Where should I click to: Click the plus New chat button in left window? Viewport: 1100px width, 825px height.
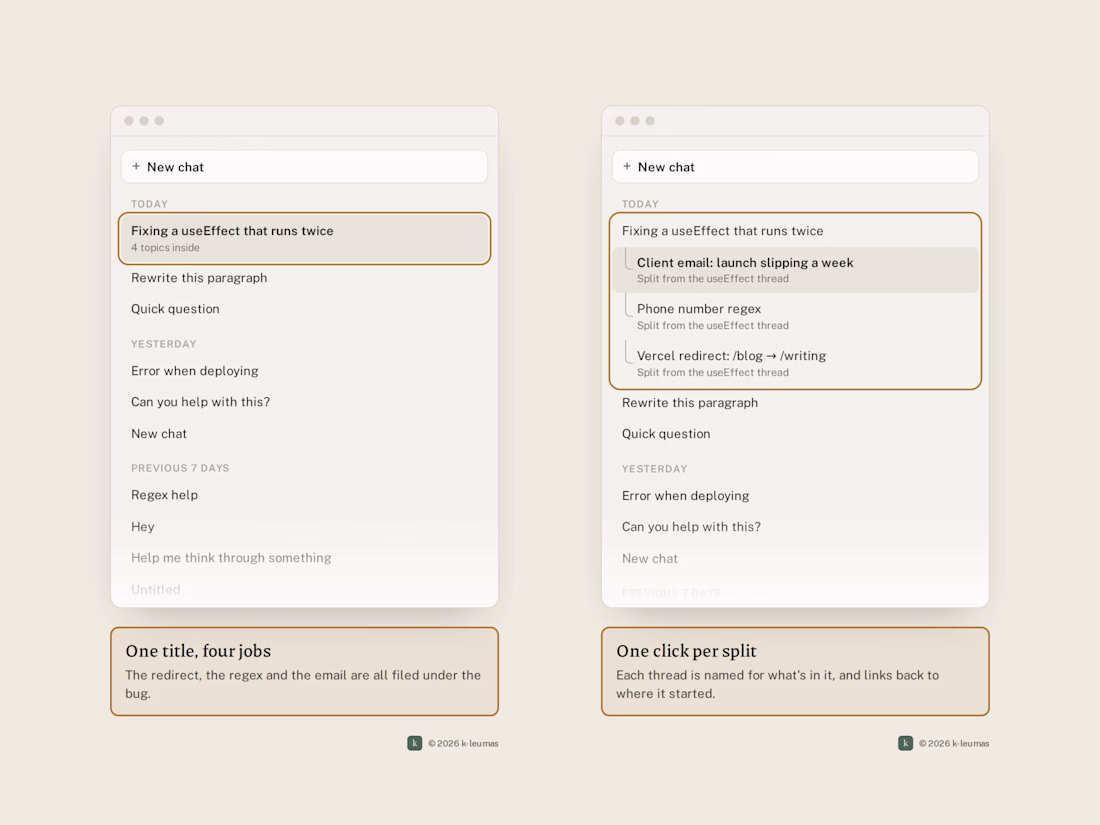(x=304, y=167)
